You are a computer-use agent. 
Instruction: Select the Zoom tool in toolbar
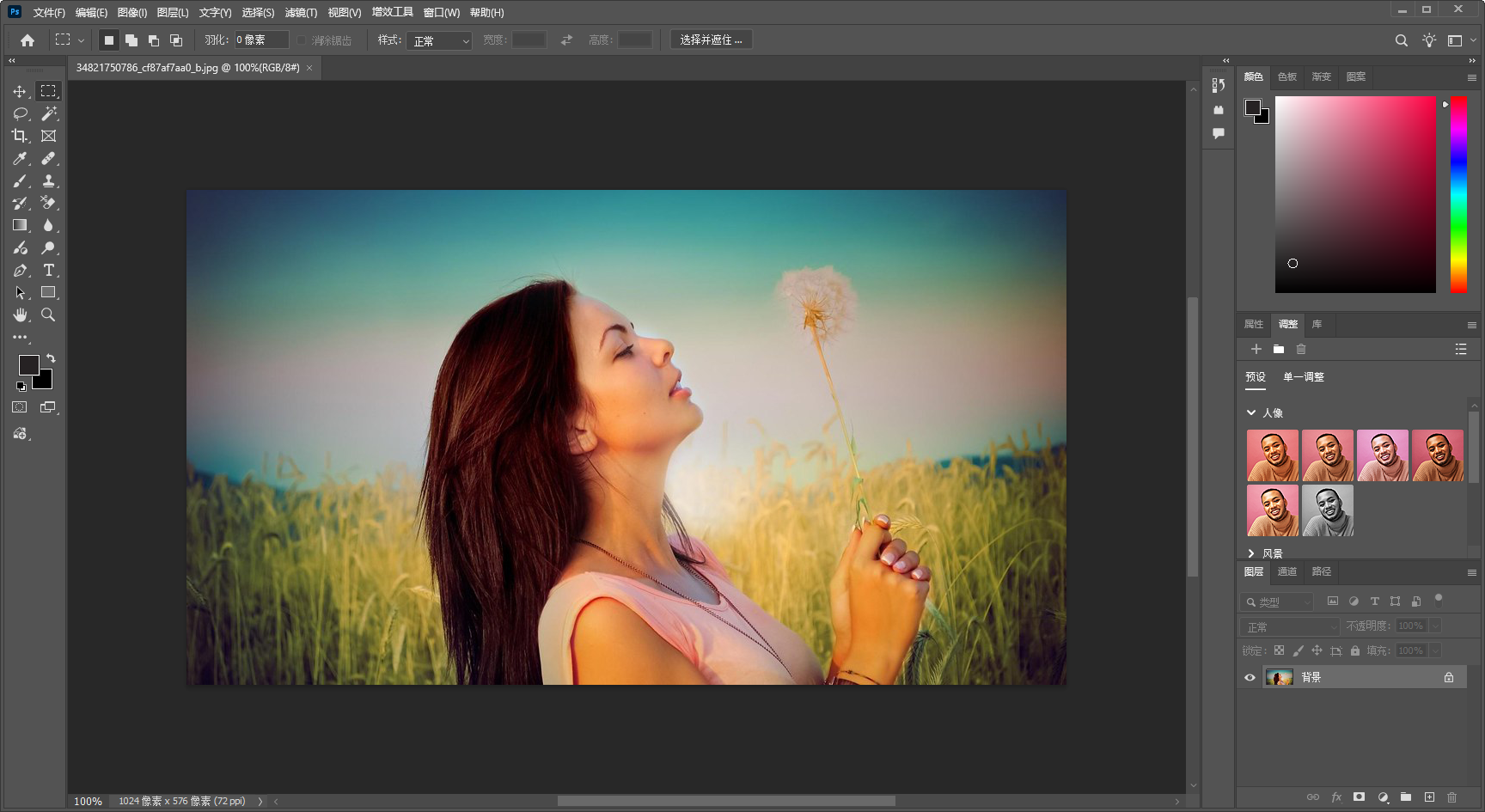[x=49, y=314]
